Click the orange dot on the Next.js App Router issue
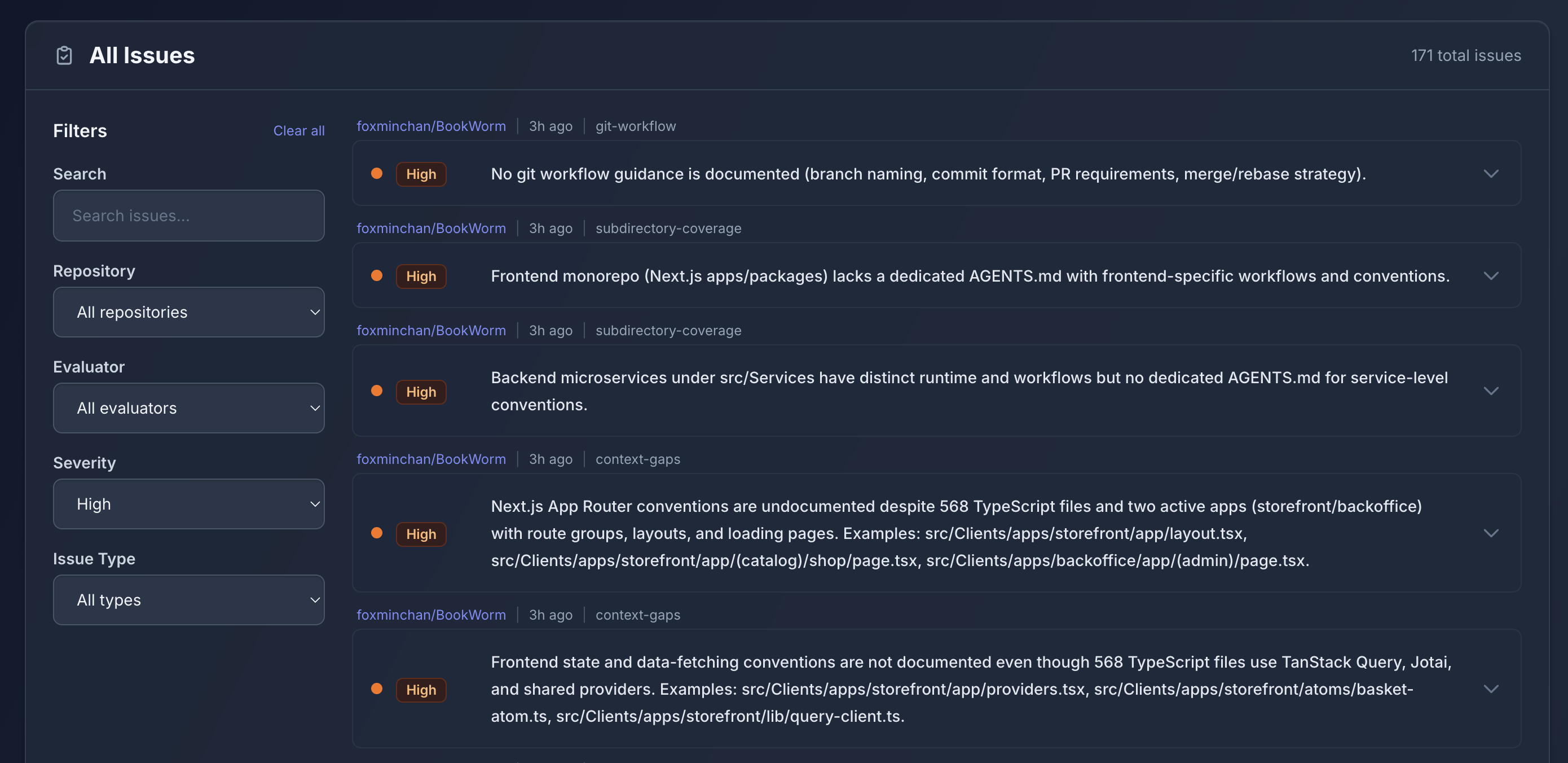 click(377, 533)
